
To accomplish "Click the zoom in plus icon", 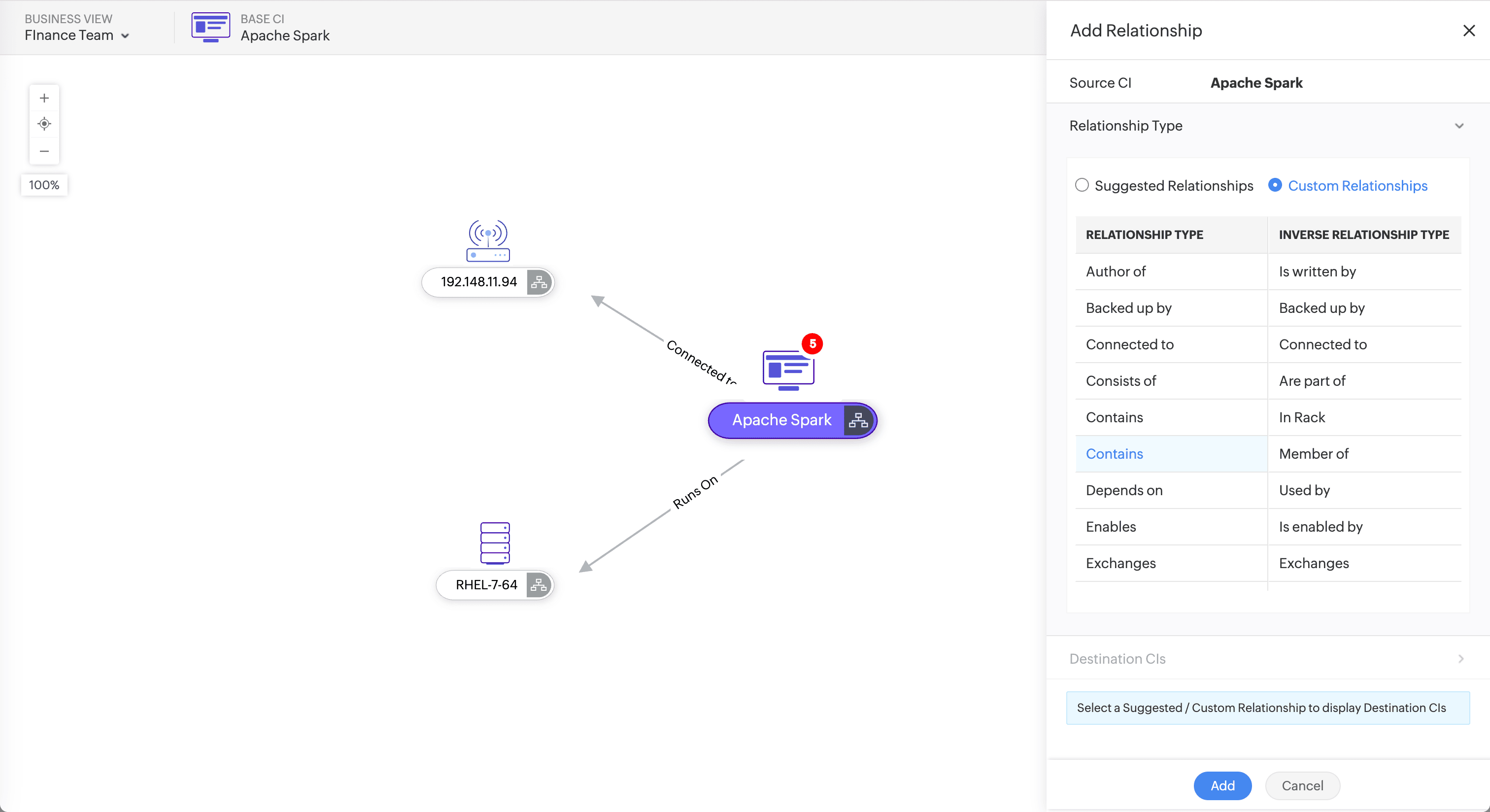I will pyautogui.click(x=44, y=98).
